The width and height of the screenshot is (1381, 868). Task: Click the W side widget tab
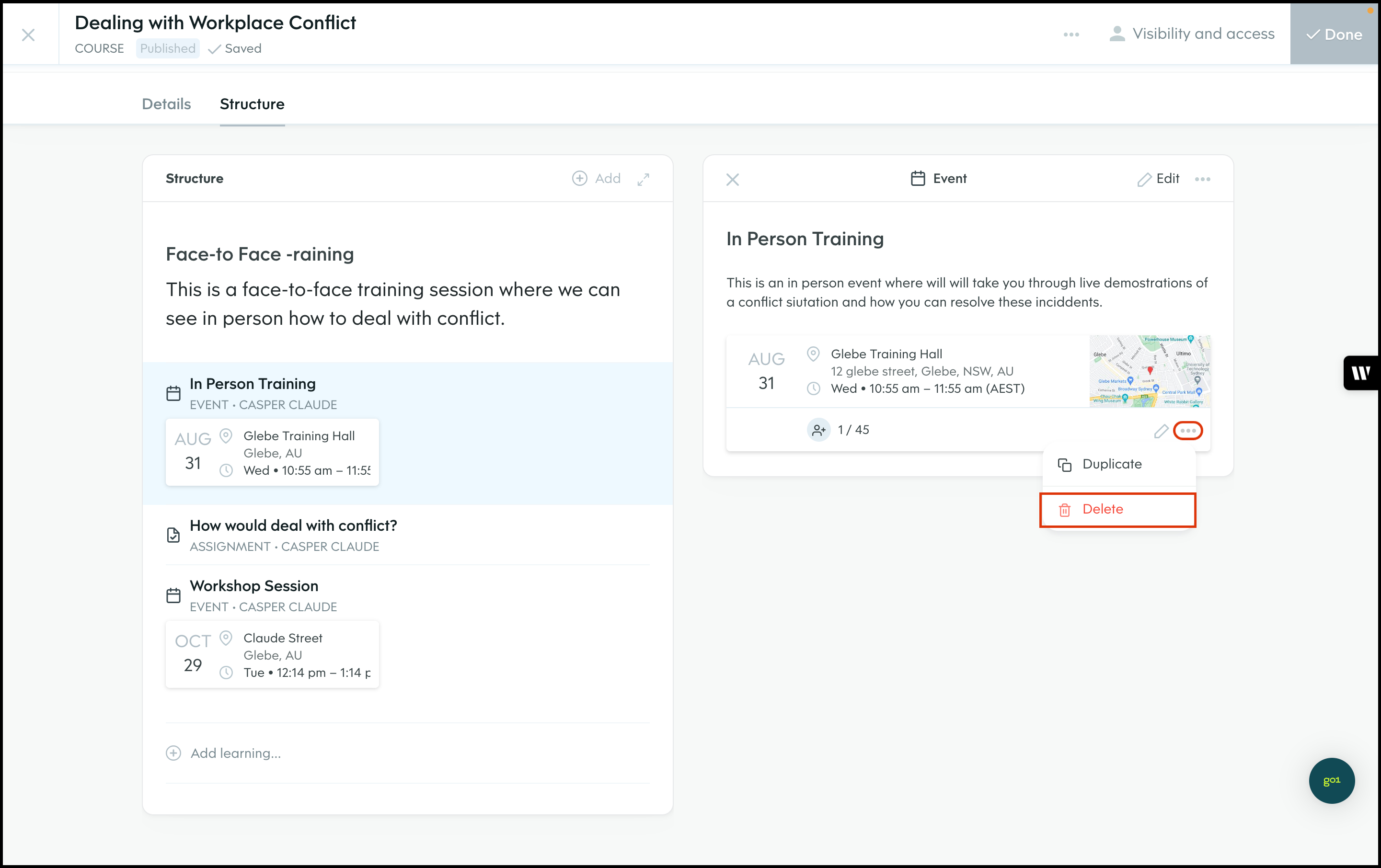[x=1361, y=373]
